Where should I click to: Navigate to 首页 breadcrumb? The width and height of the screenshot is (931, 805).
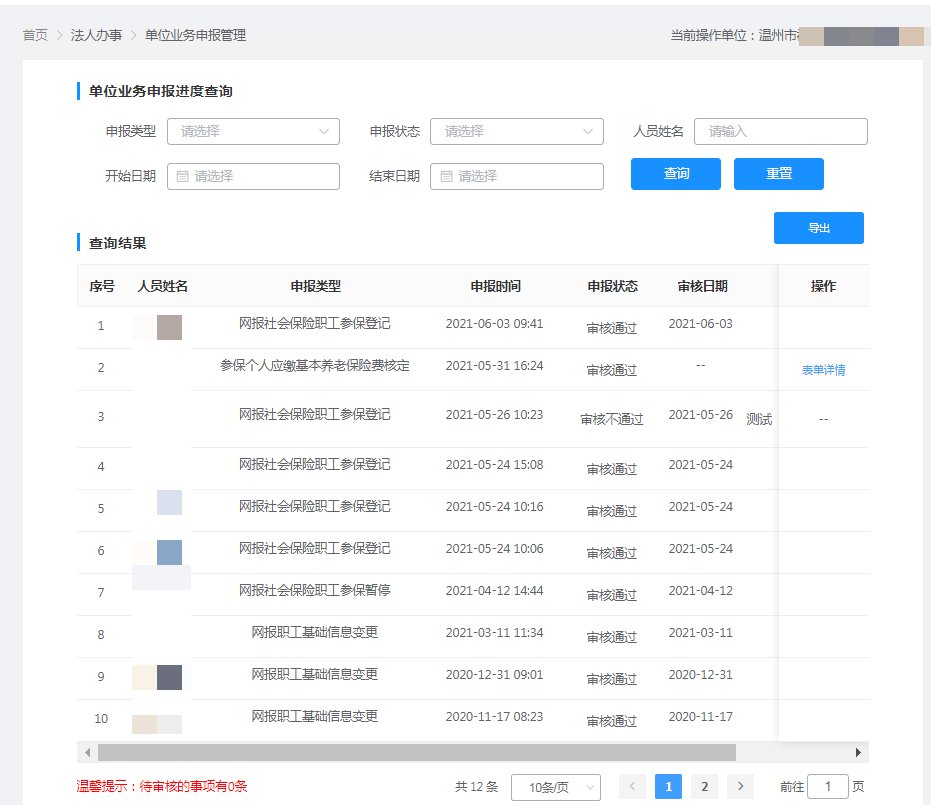click(35, 35)
